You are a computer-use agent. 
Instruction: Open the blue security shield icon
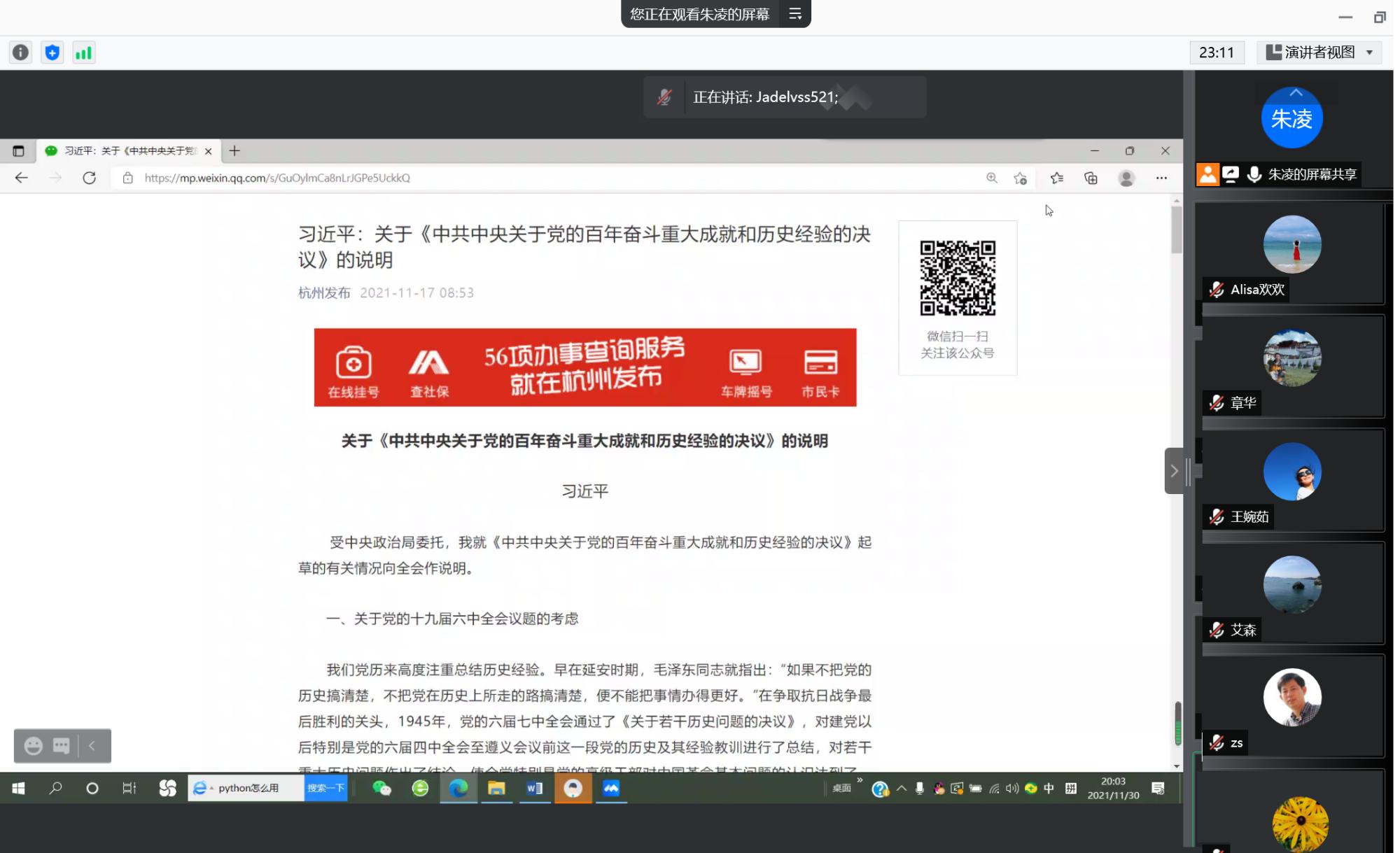point(52,52)
